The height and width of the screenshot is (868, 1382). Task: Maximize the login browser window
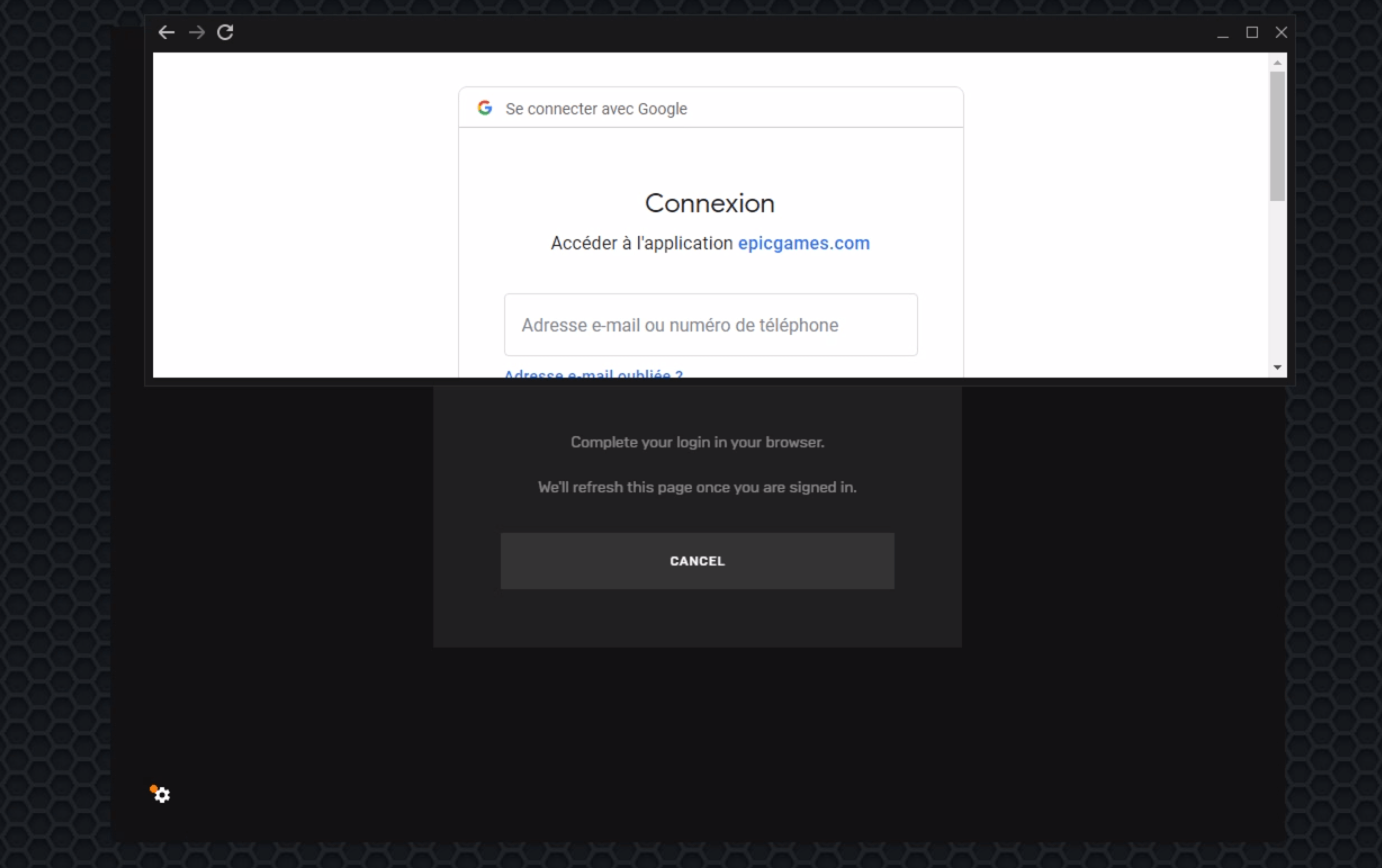point(1252,32)
